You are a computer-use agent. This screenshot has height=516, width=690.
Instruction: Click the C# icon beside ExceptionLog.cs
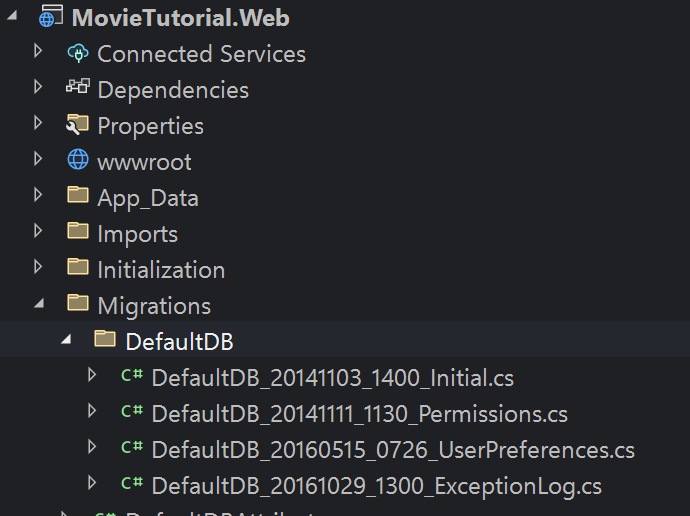pos(131,485)
